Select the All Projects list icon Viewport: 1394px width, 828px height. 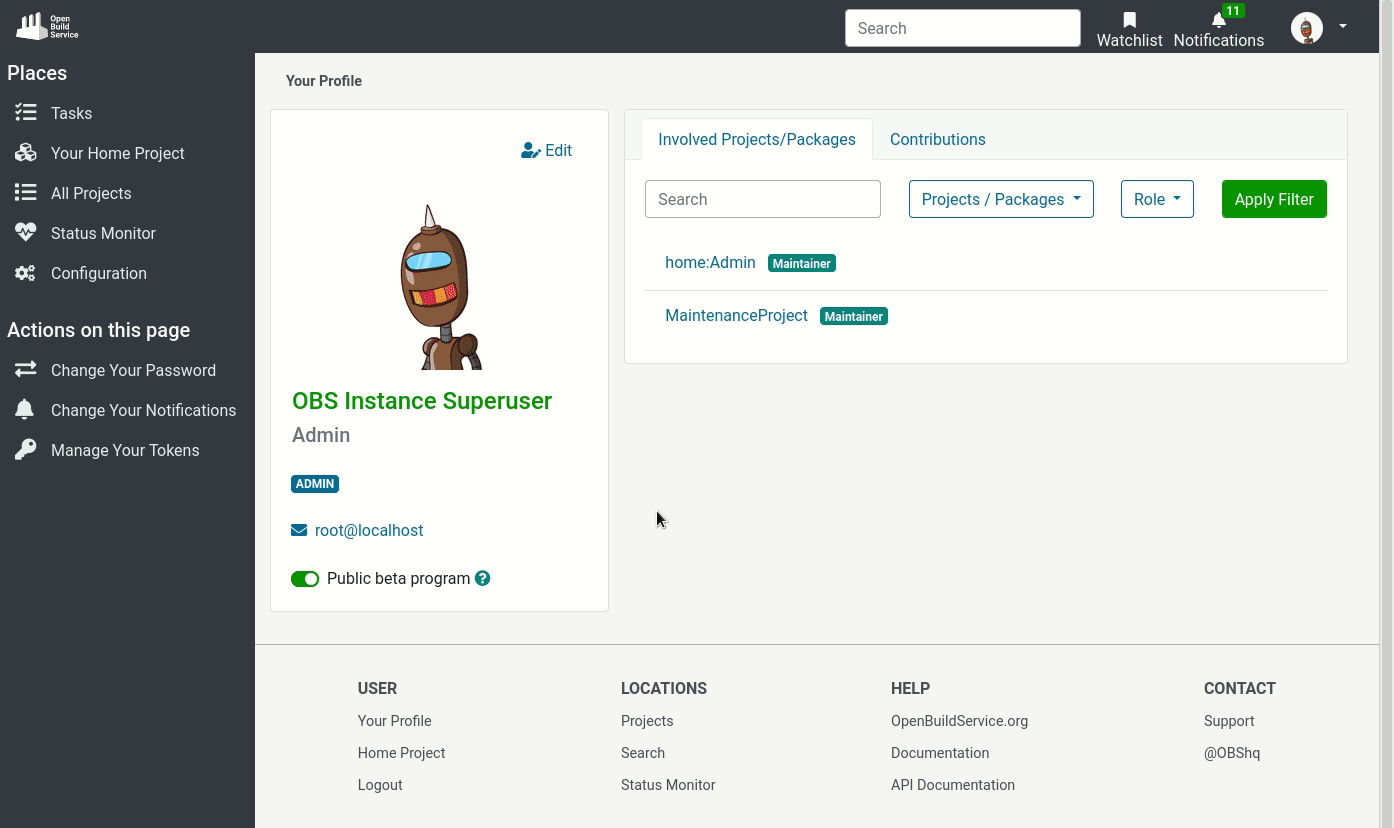26,193
